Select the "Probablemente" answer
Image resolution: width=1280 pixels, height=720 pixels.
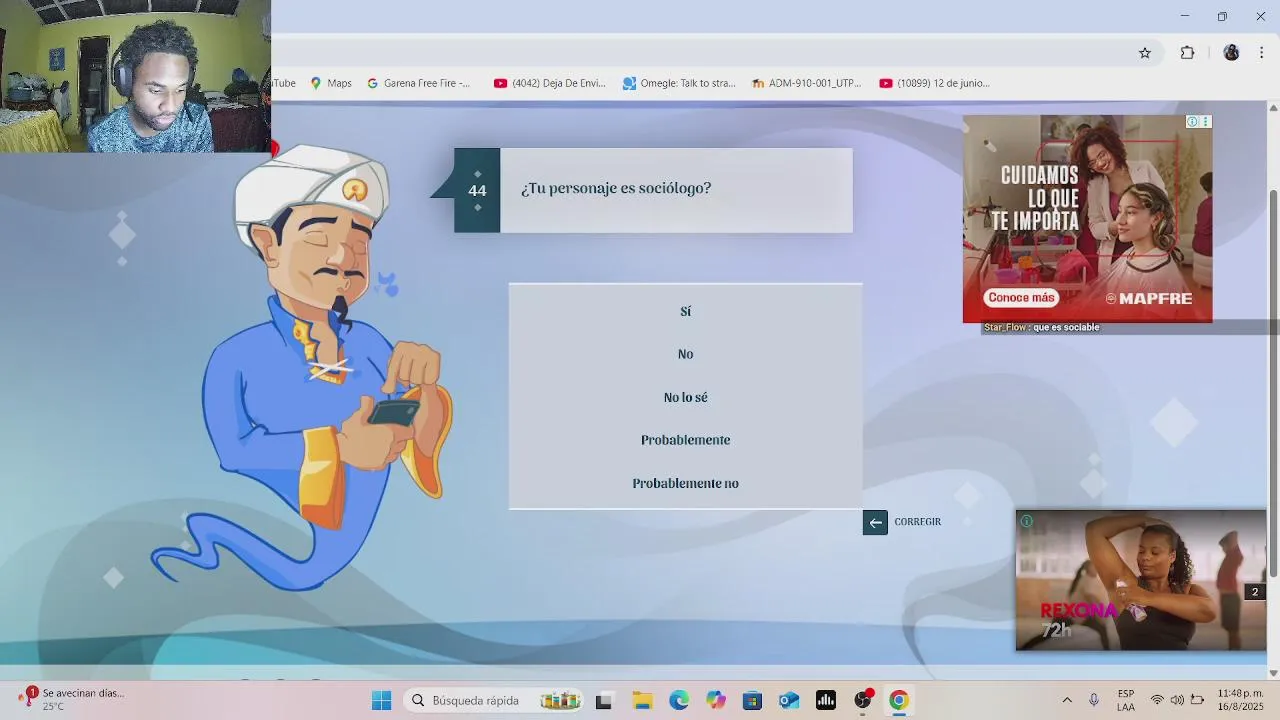coord(685,440)
